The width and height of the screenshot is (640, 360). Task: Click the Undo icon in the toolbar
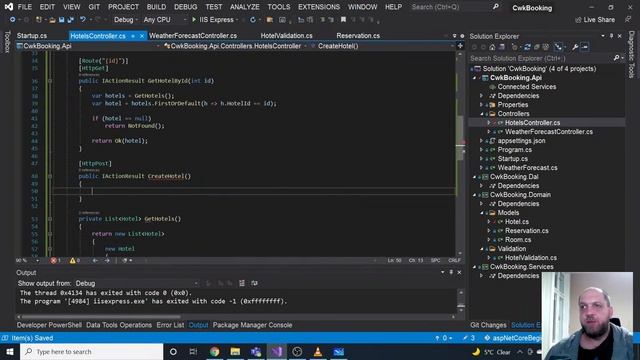(83, 20)
